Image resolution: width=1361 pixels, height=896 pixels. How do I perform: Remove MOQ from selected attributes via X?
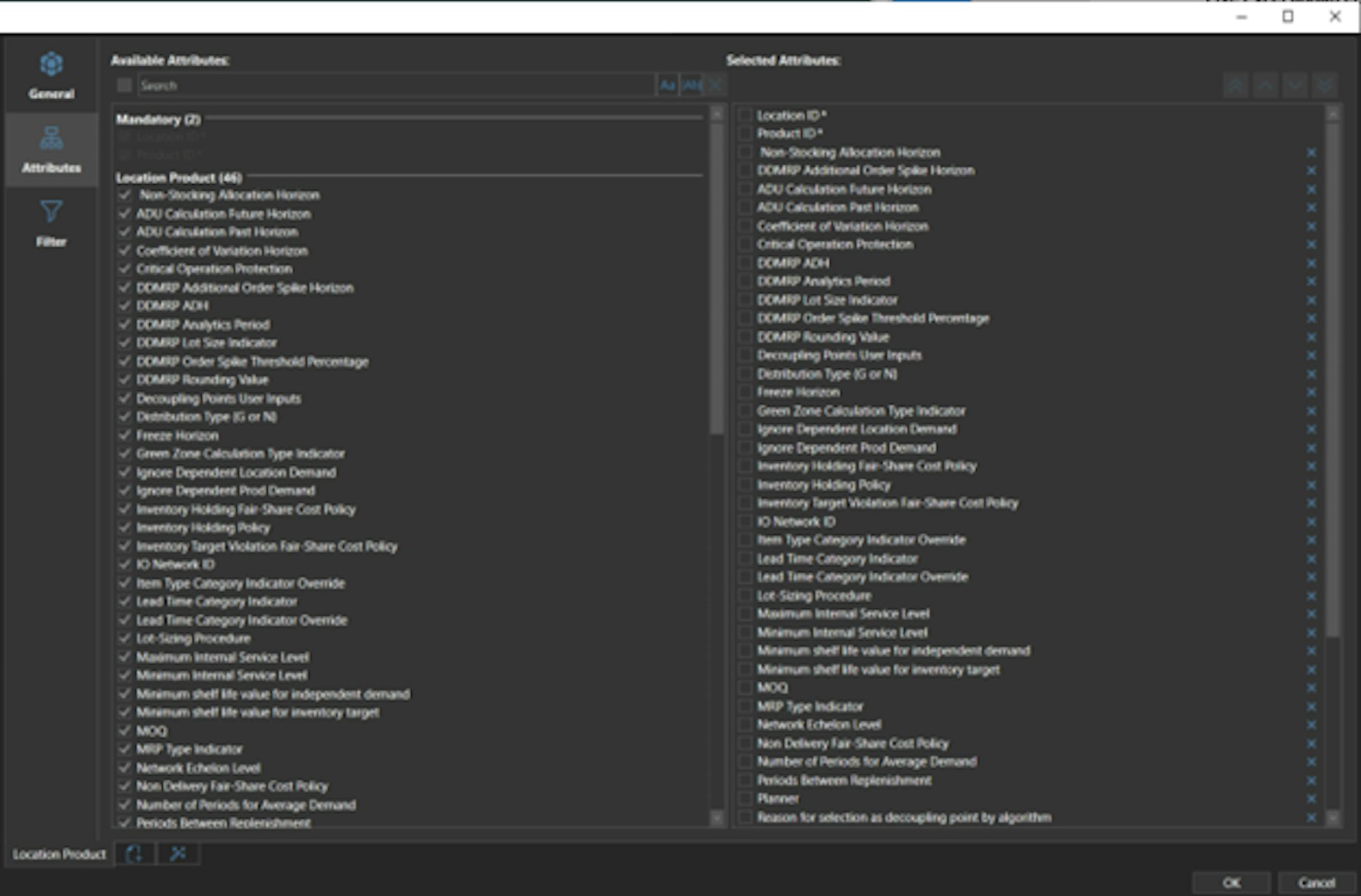1311,687
